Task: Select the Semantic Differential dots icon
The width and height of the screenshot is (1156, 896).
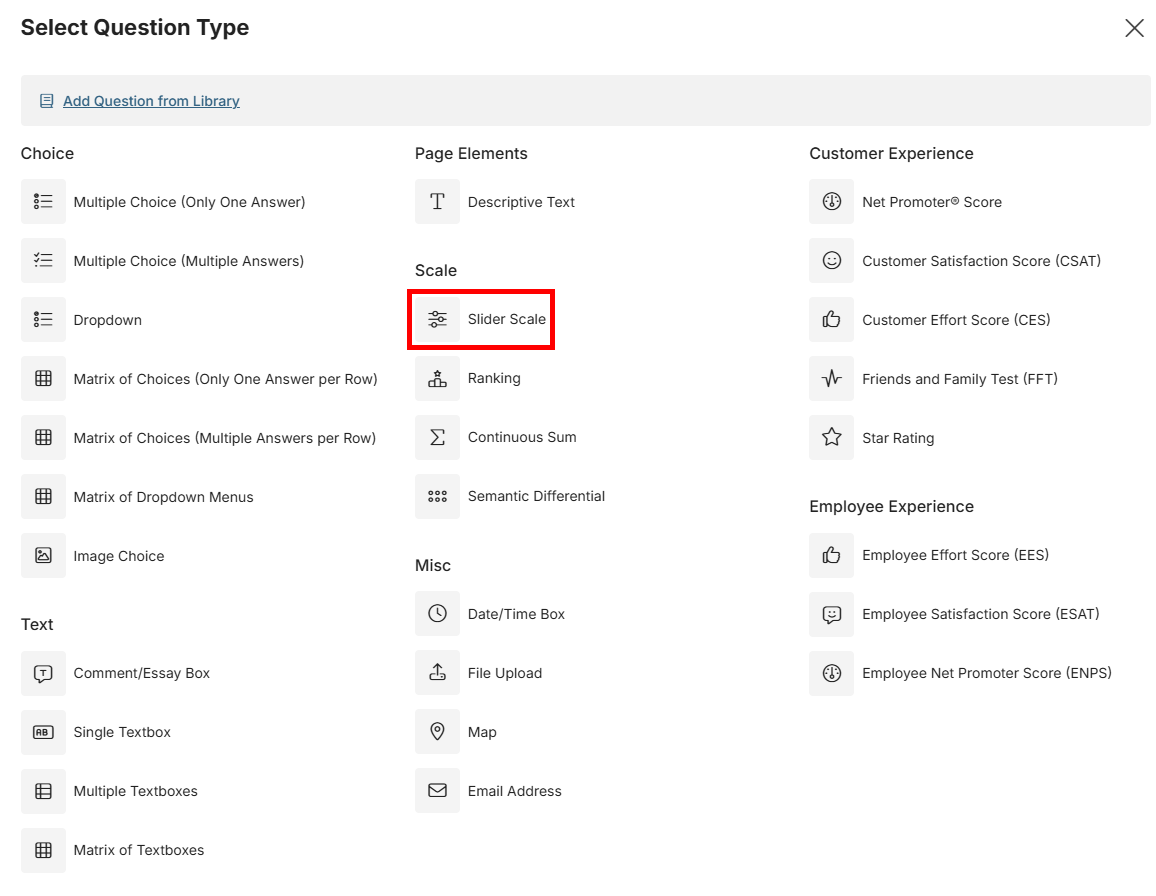Action: [x=437, y=496]
